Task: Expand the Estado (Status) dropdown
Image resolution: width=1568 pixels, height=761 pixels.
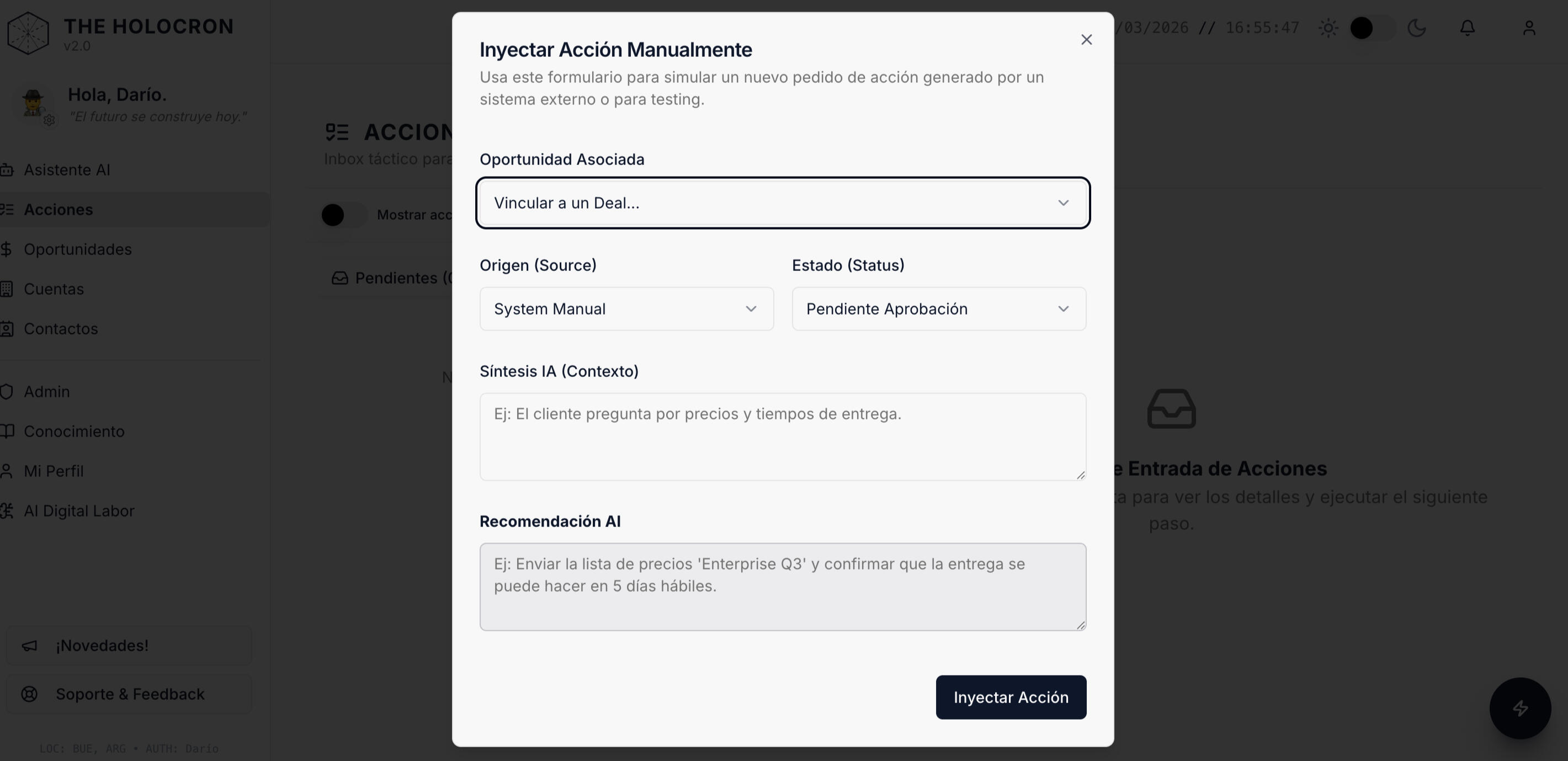Action: pos(939,309)
